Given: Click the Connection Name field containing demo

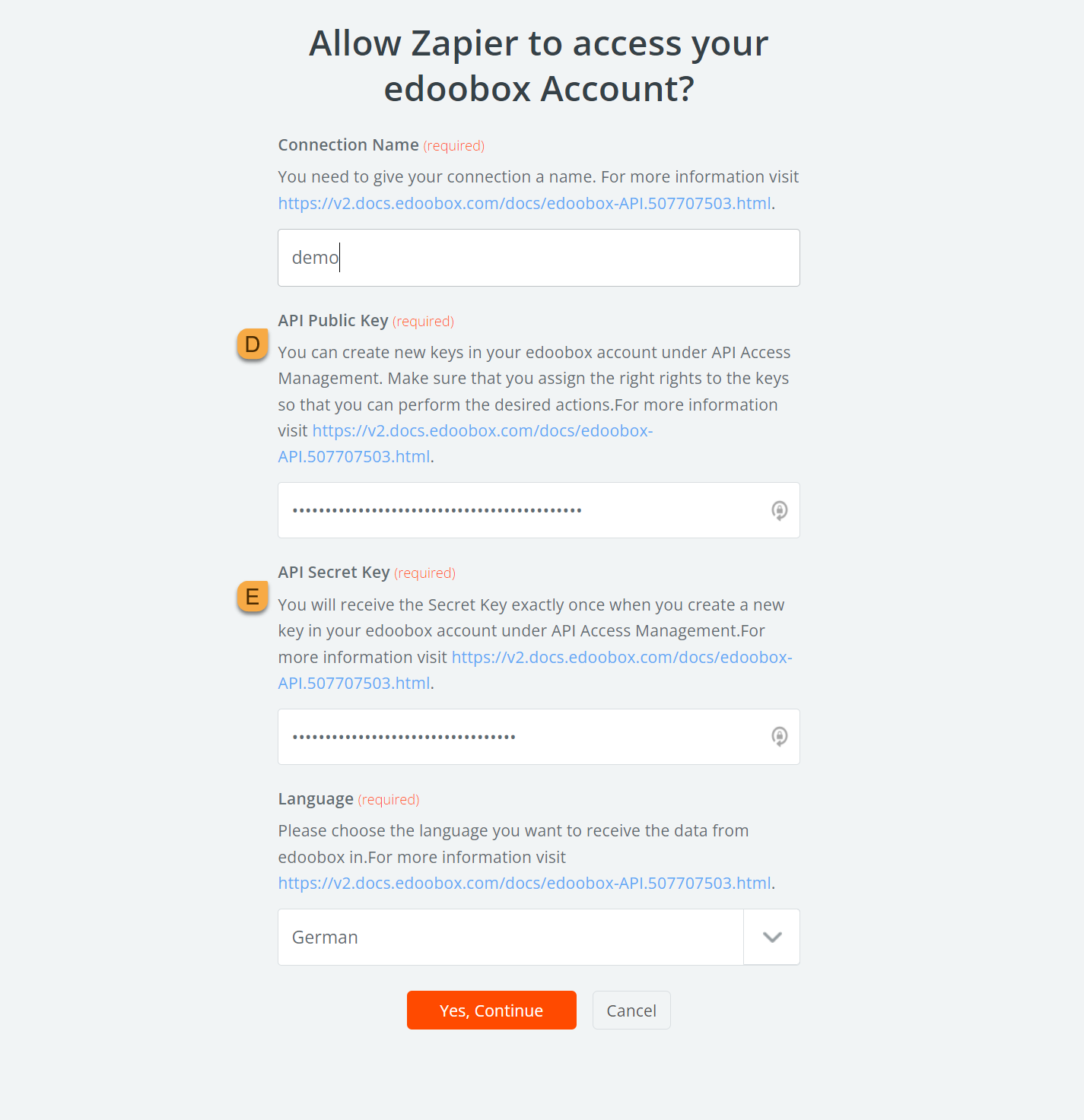Looking at the screenshot, I should pos(538,258).
